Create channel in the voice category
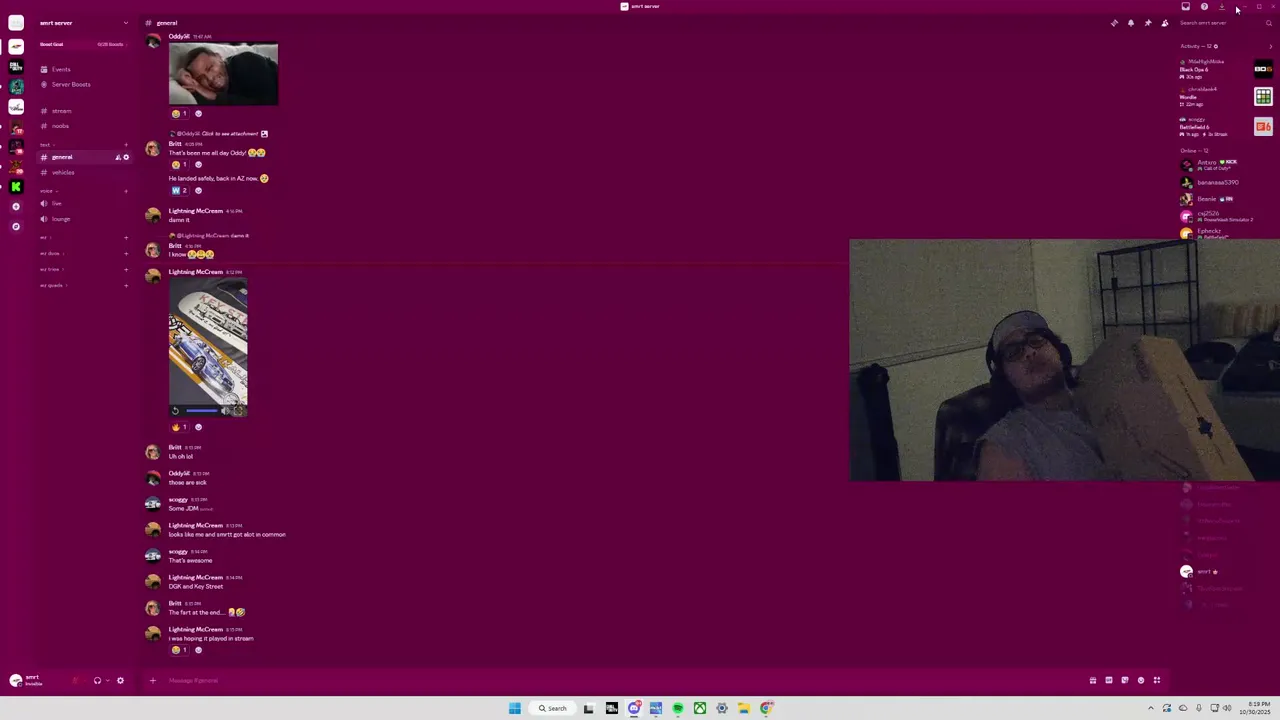Viewport: 1280px width, 720px height. (x=126, y=191)
